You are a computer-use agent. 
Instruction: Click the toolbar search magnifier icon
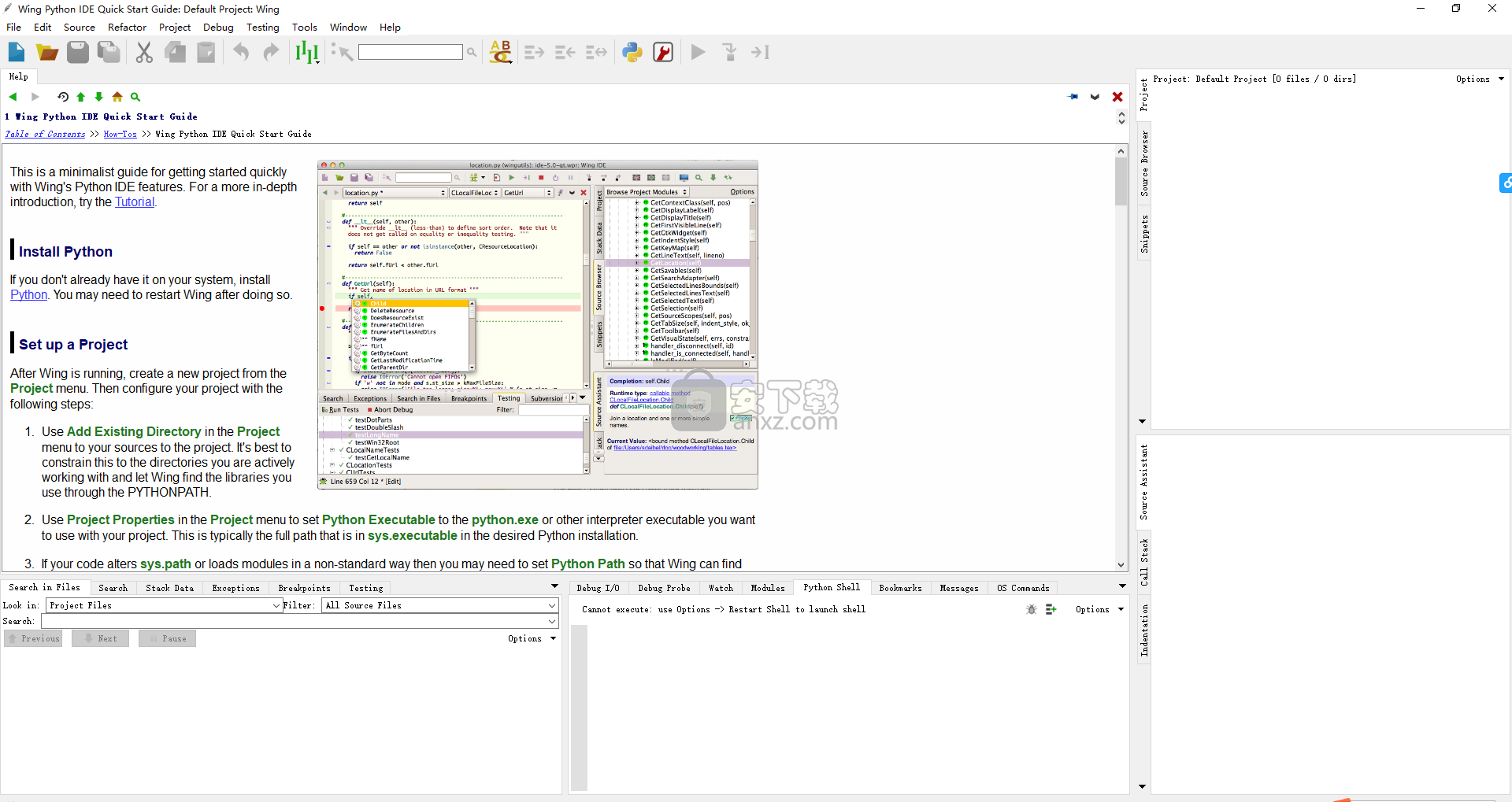coord(472,52)
